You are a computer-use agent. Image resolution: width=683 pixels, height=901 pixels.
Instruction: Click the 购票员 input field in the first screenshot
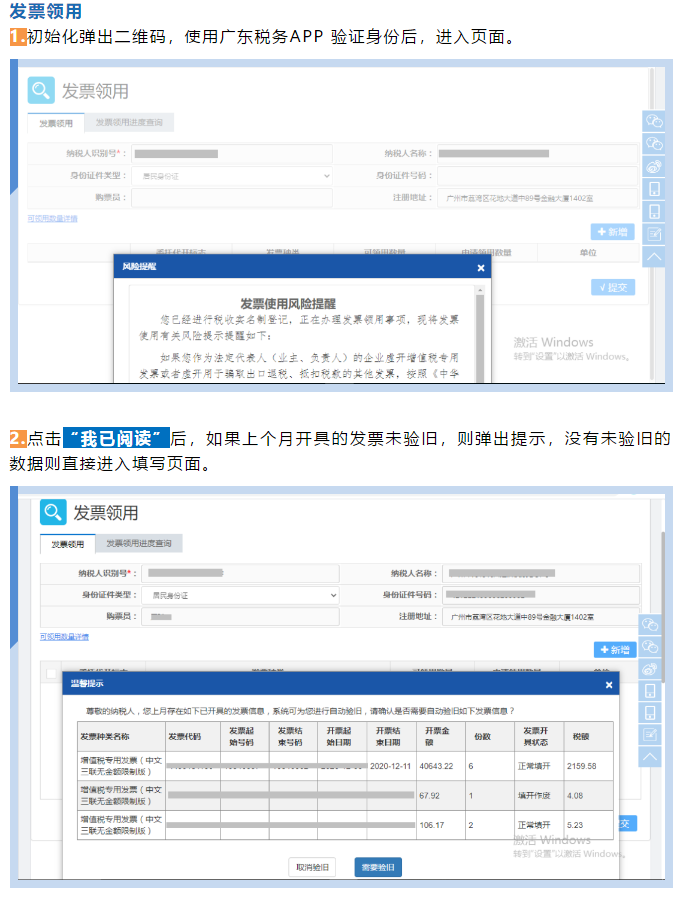[233, 198]
